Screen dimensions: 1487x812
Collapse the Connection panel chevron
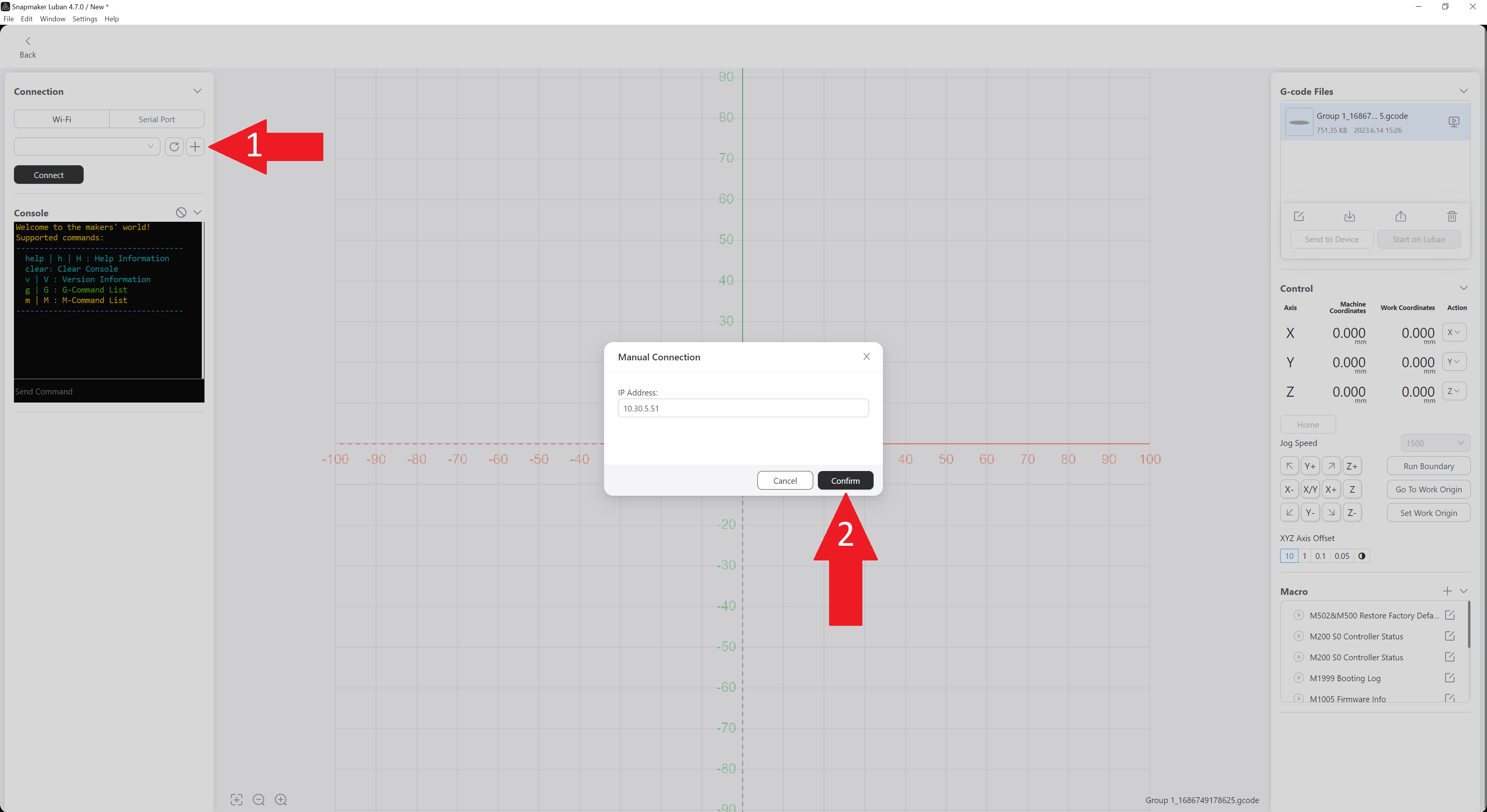(197, 91)
